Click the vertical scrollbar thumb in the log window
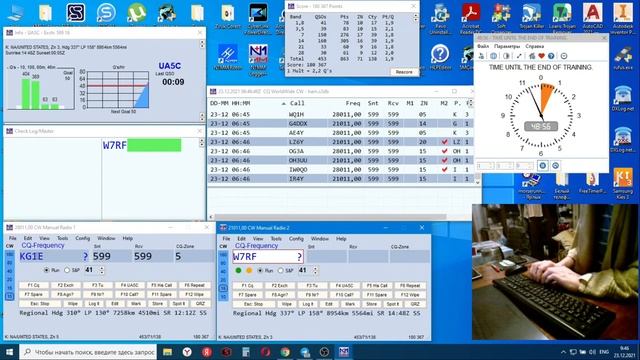 (478, 177)
